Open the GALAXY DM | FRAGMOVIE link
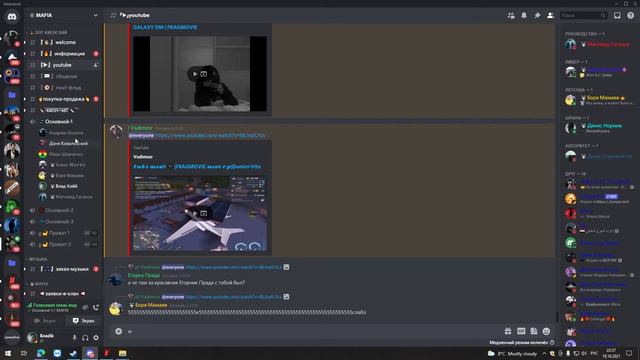This screenshot has width=640, height=360. click(x=165, y=27)
